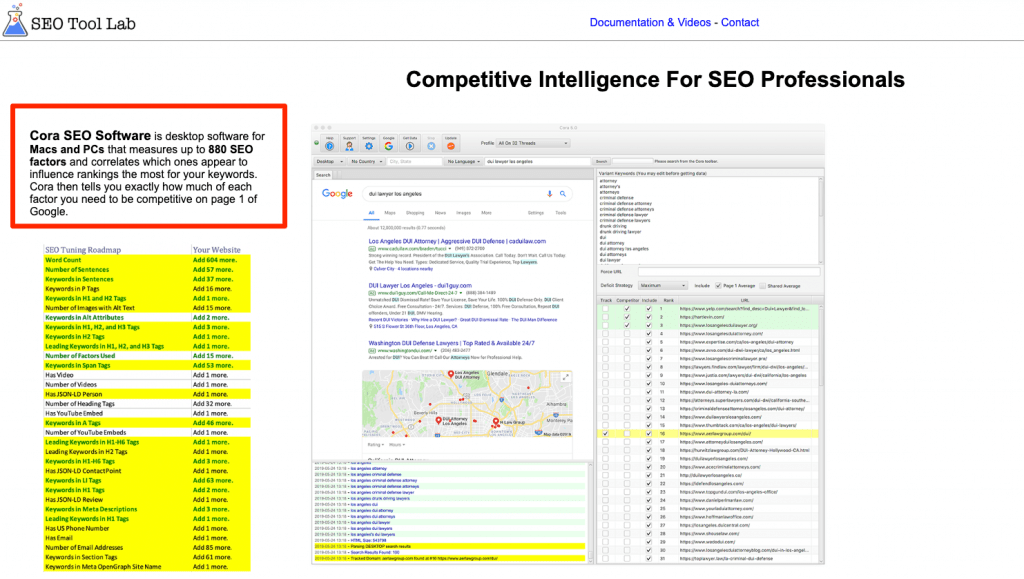
Task: Open the Profile threads dropdown
Action: click(533, 143)
